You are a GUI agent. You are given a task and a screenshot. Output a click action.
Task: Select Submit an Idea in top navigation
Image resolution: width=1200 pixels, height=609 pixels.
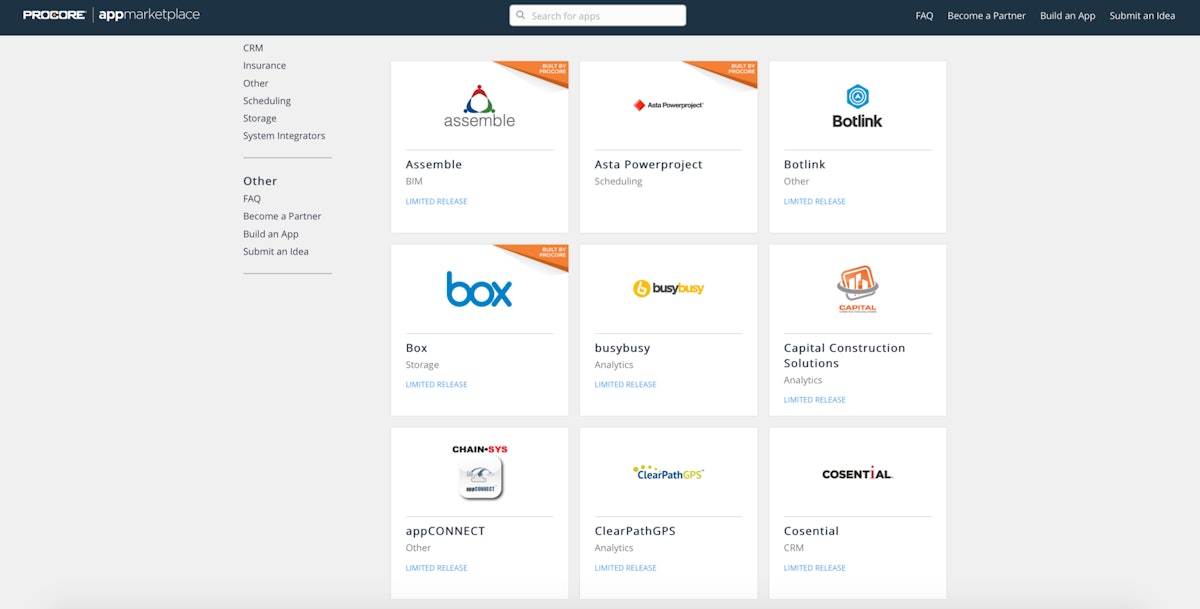tap(1142, 16)
